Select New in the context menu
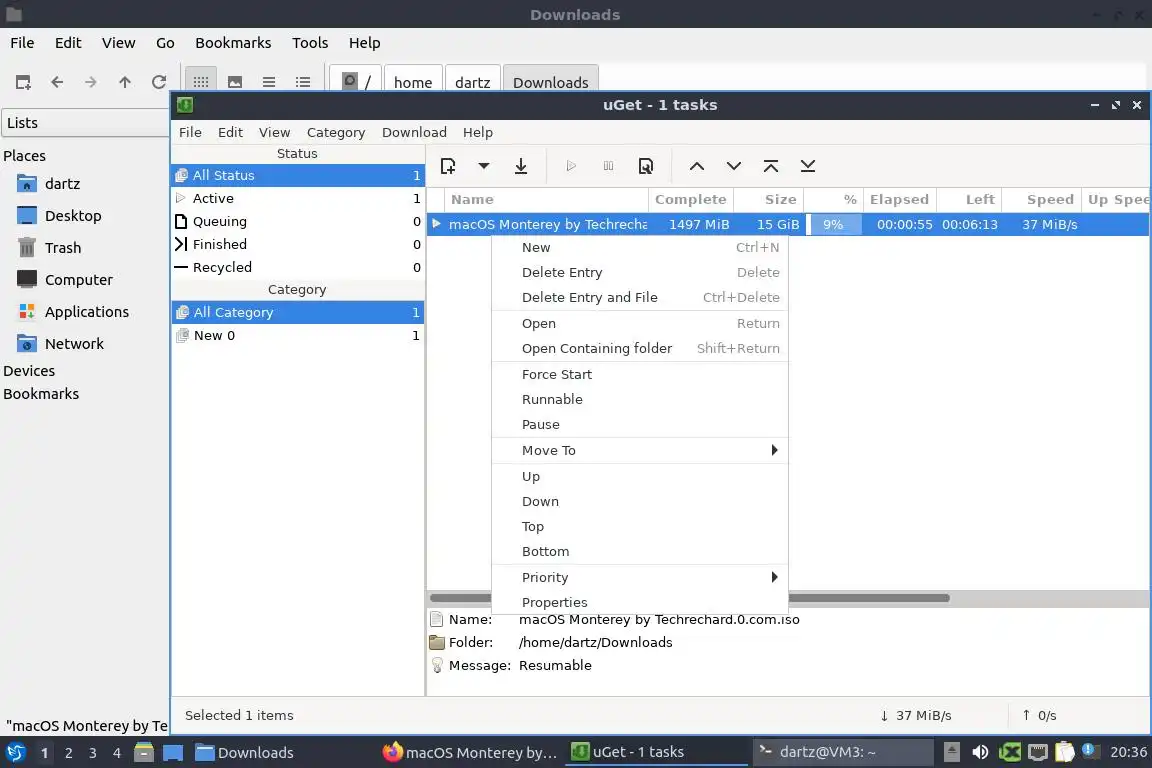This screenshot has width=1152, height=768. click(x=639, y=248)
